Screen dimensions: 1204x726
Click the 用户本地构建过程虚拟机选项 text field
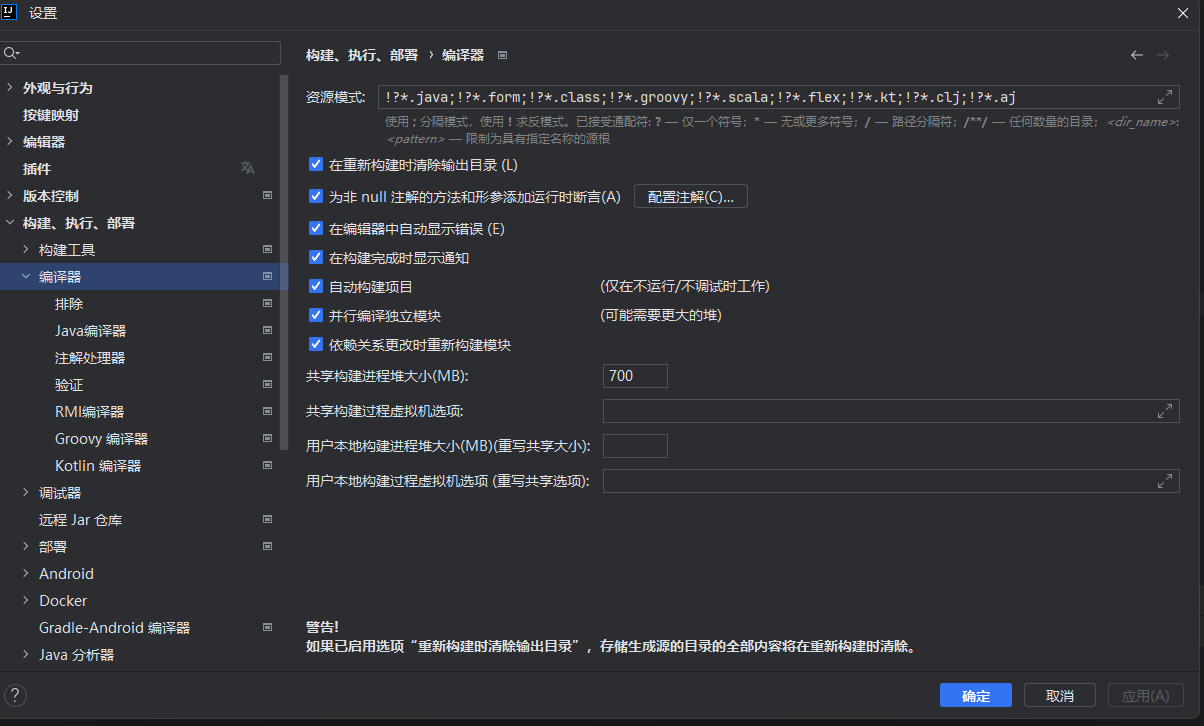[891, 481]
